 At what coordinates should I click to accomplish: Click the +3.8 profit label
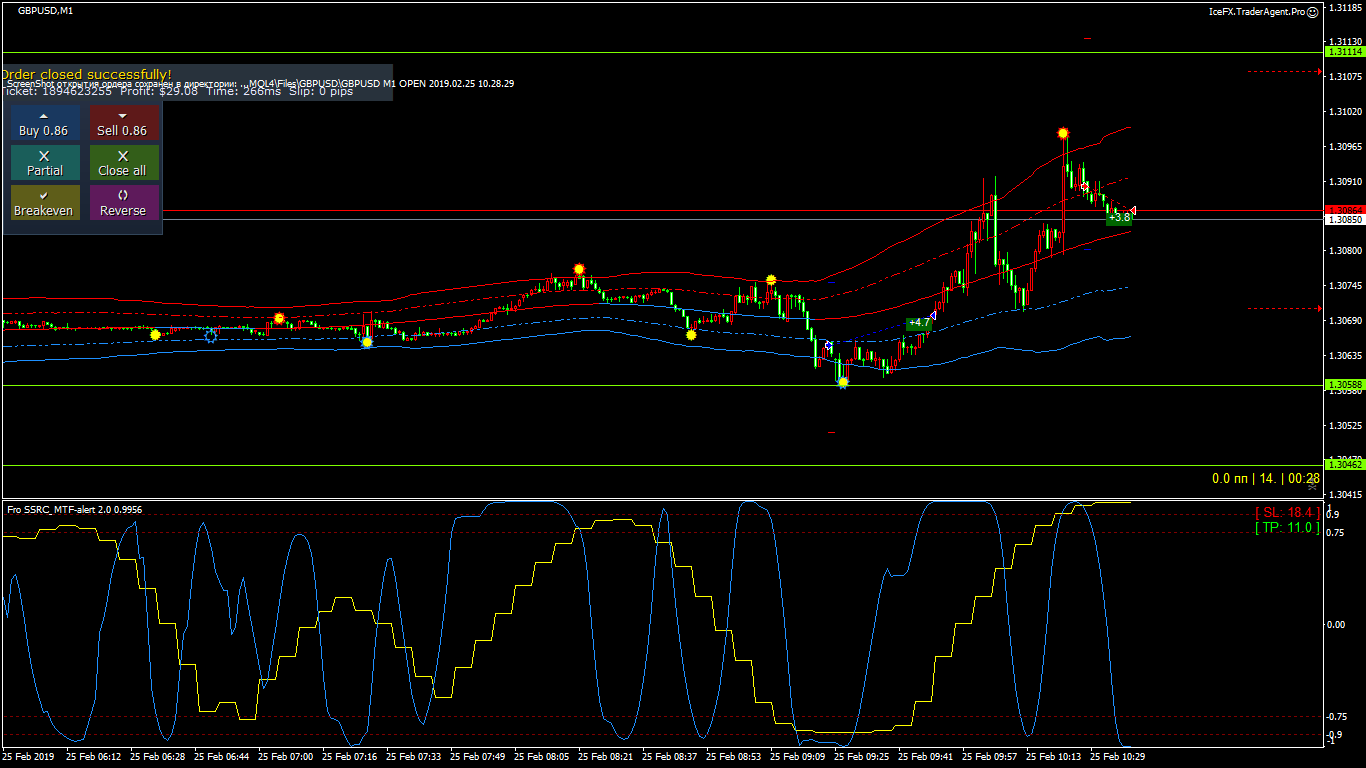(x=1119, y=217)
